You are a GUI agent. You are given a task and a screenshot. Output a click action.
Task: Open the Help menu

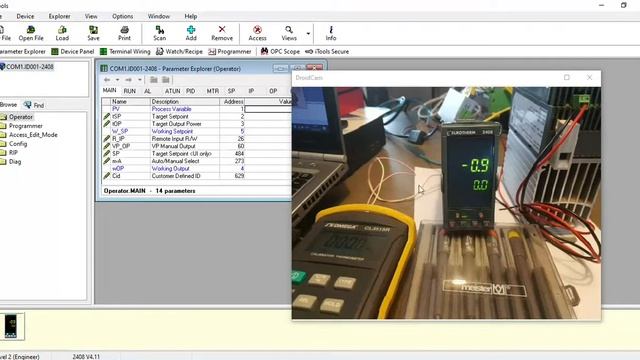191,16
